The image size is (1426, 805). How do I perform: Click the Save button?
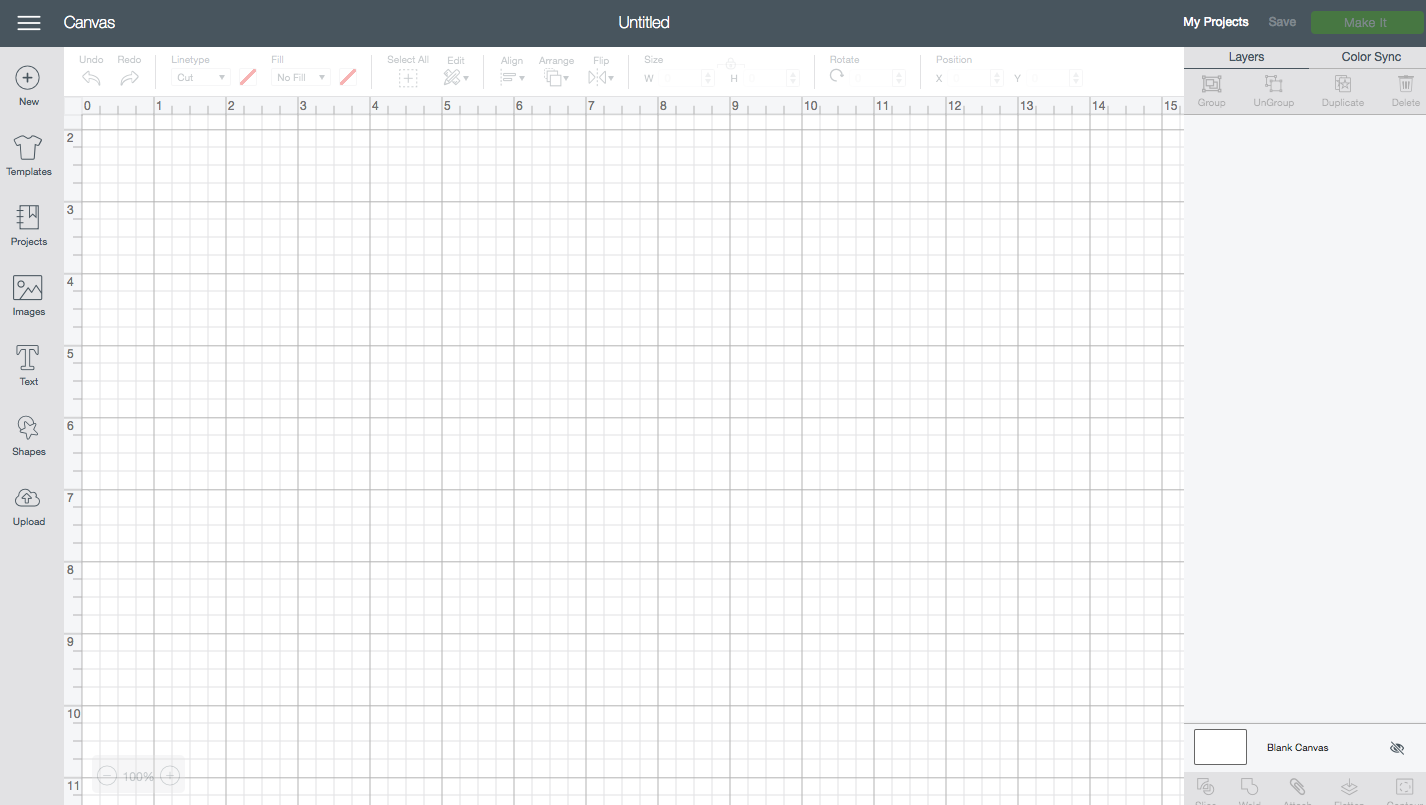[1282, 22]
